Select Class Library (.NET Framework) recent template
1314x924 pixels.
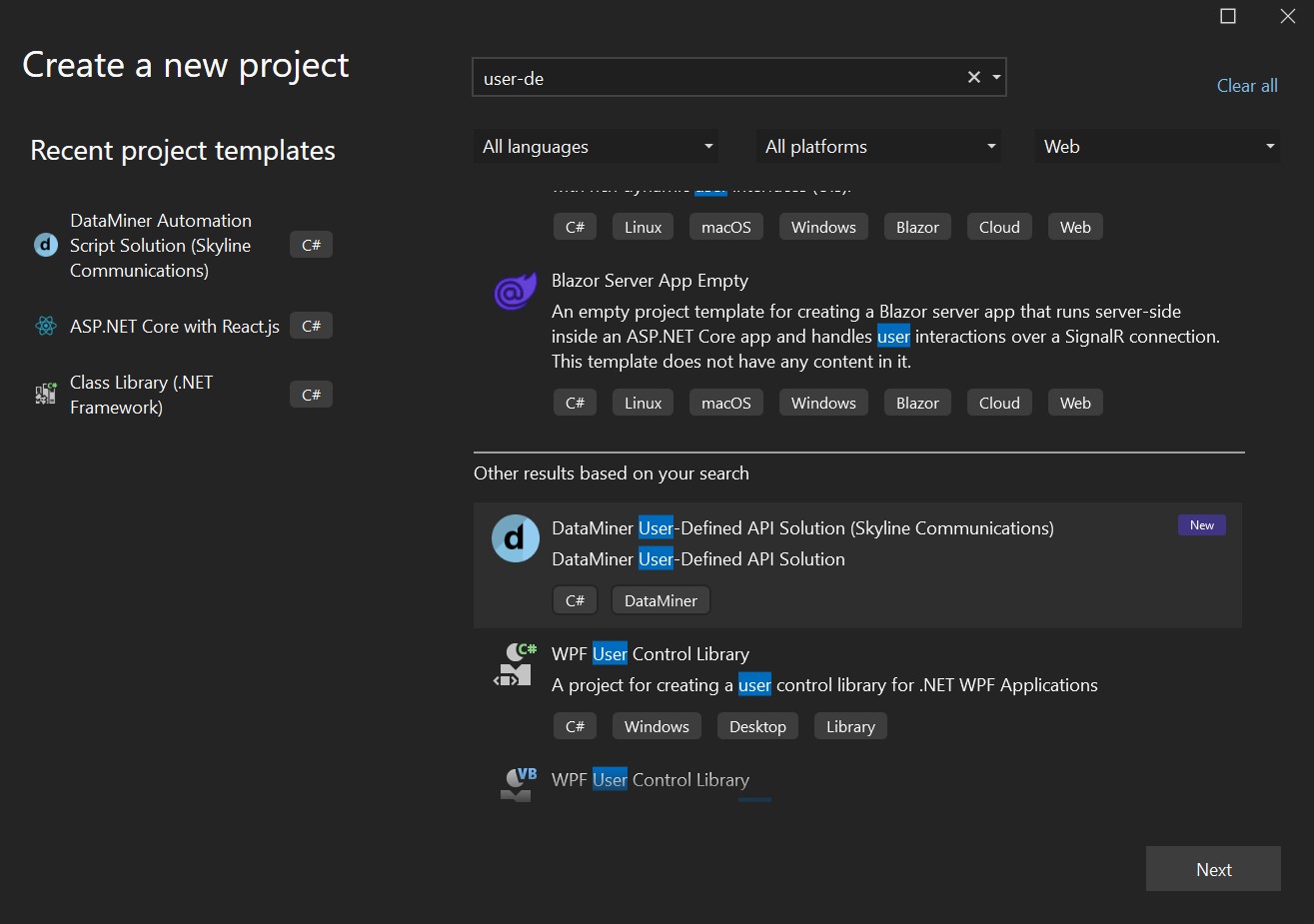(x=183, y=395)
